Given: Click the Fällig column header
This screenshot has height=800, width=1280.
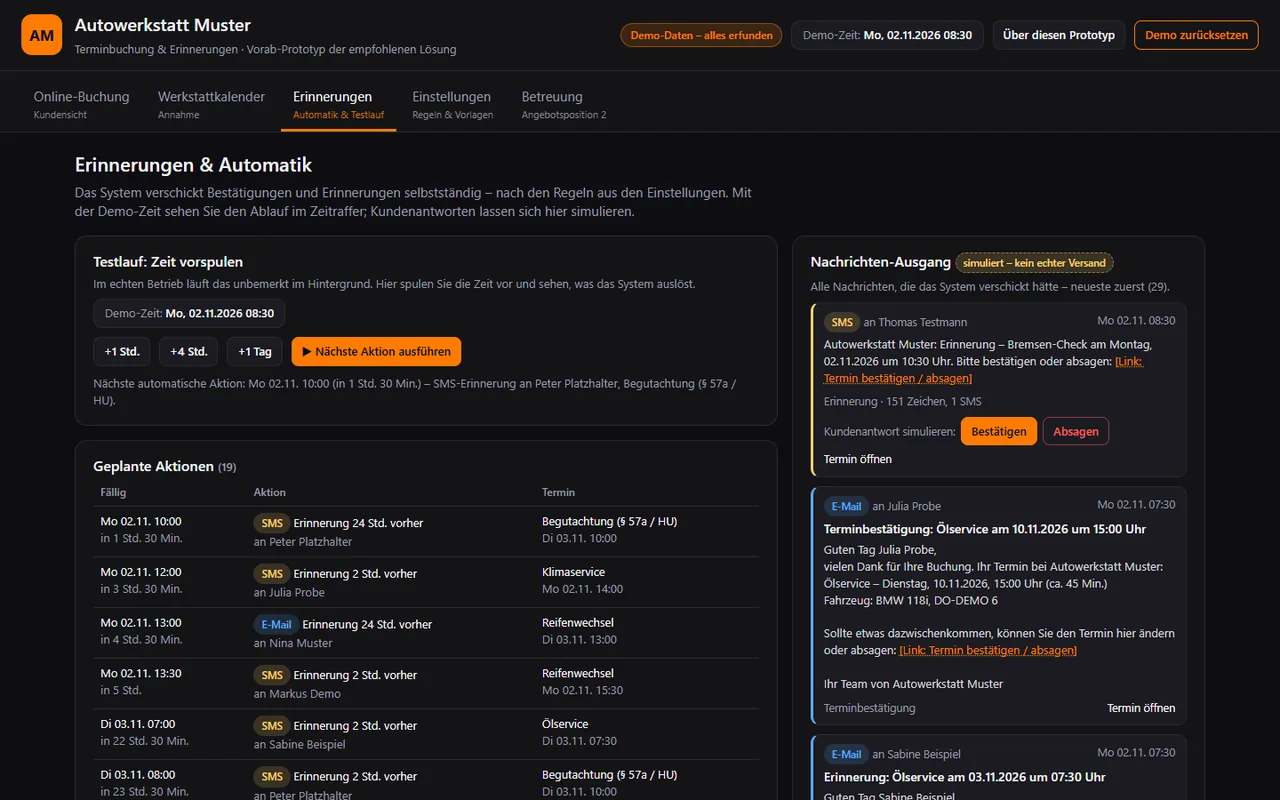Looking at the screenshot, I should pos(114,492).
